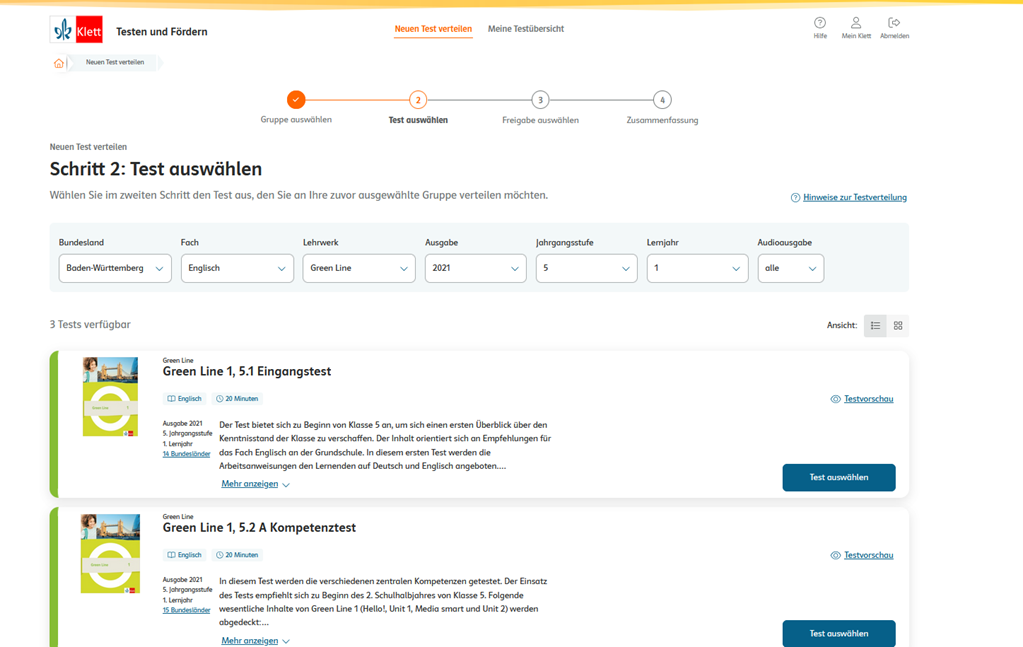Open the Lehrwerk dropdown showing Green Line
The height and width of the screenshot is (647, 1023).
(x=359, y=268)
